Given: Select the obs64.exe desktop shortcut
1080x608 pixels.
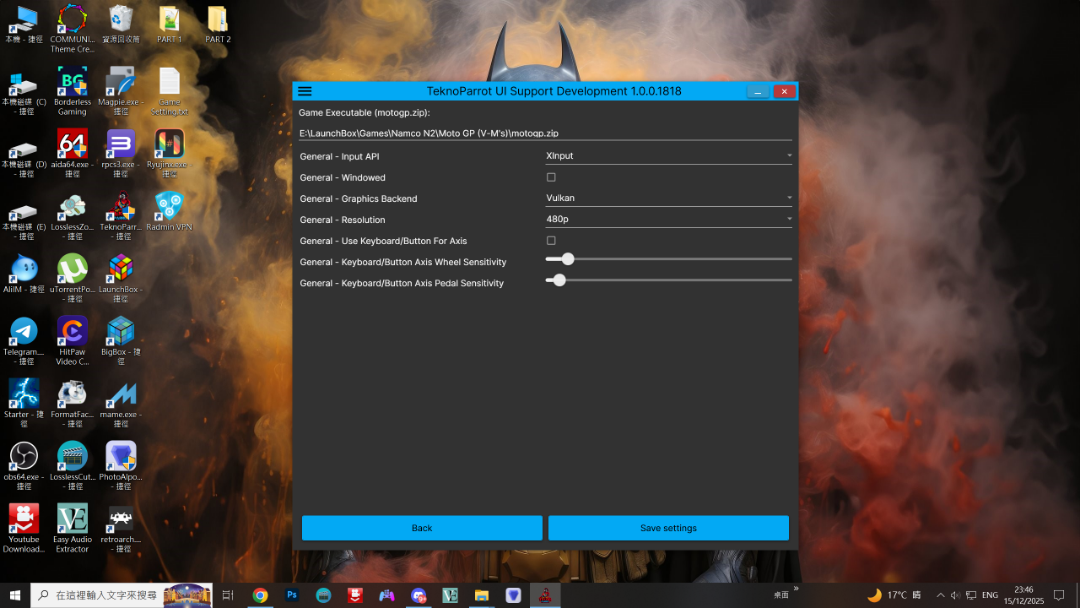Looking at the screenshot, I should tap(23, 456).
